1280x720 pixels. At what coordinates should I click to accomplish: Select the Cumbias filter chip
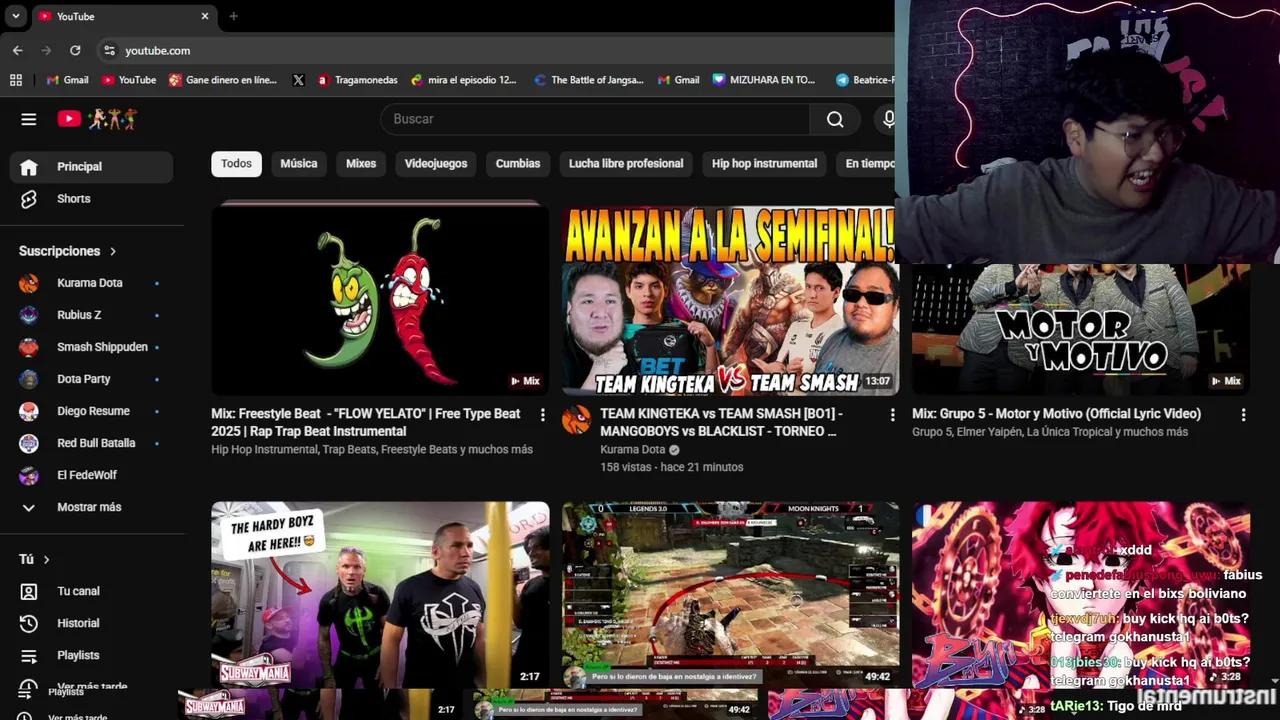pyautogui.click(x=518, y=164)
